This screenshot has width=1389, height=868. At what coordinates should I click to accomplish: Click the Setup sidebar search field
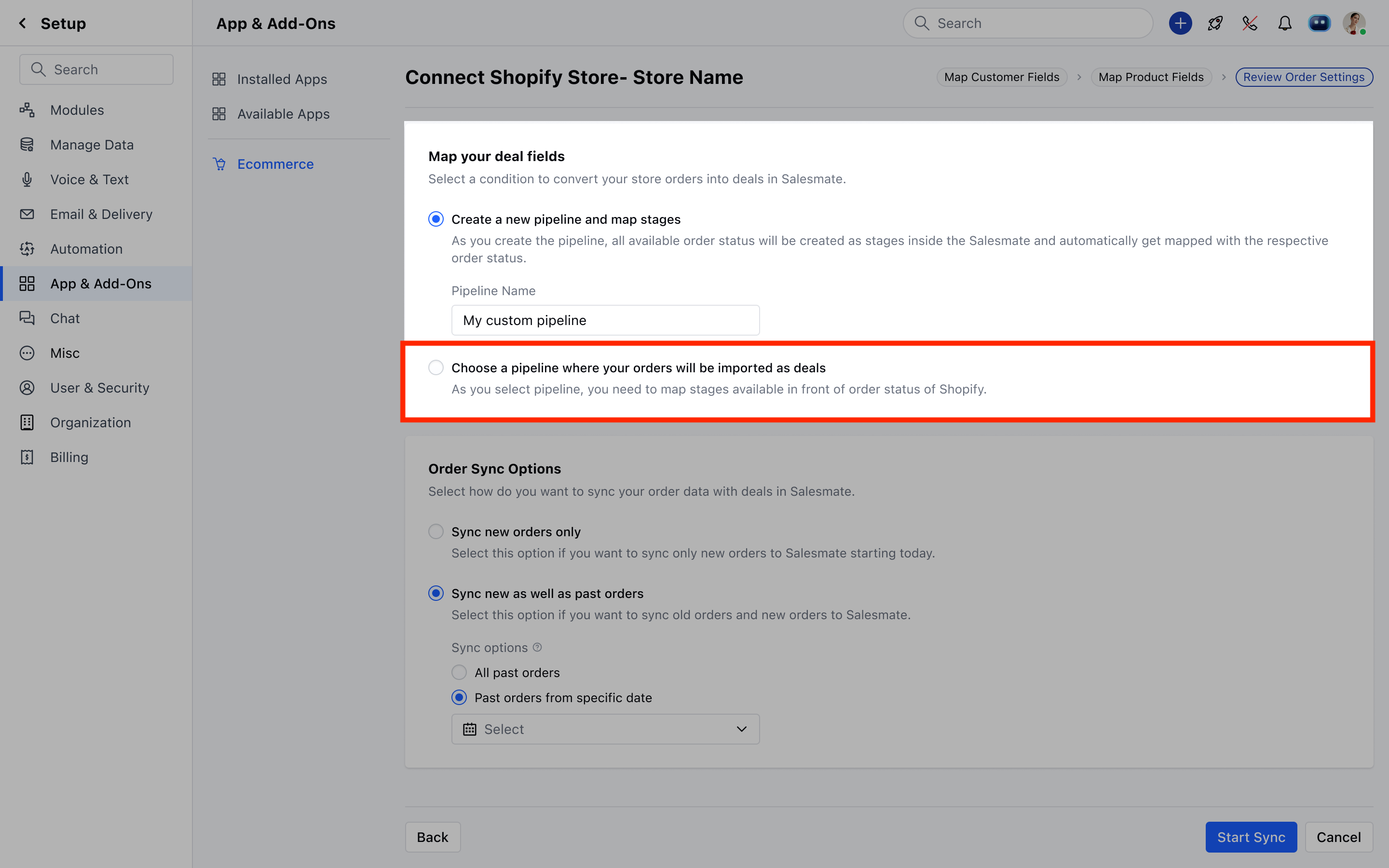(x=96, y=69)
